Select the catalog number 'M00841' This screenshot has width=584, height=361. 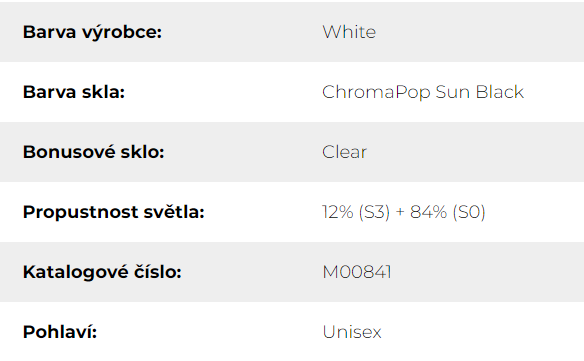click(x=357, y=272)
